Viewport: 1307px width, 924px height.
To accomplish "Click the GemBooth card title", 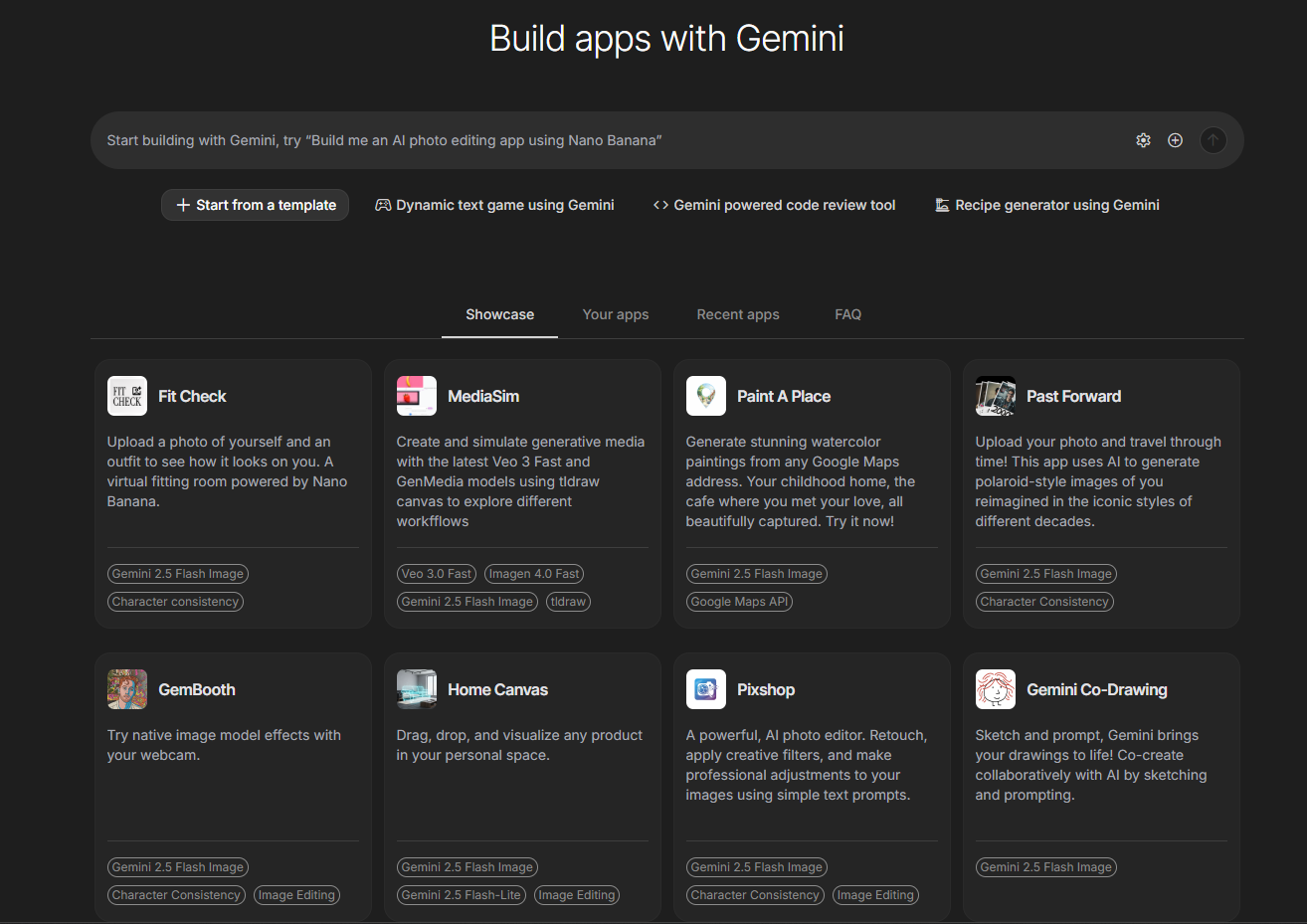I will click(x=197, y=689).
